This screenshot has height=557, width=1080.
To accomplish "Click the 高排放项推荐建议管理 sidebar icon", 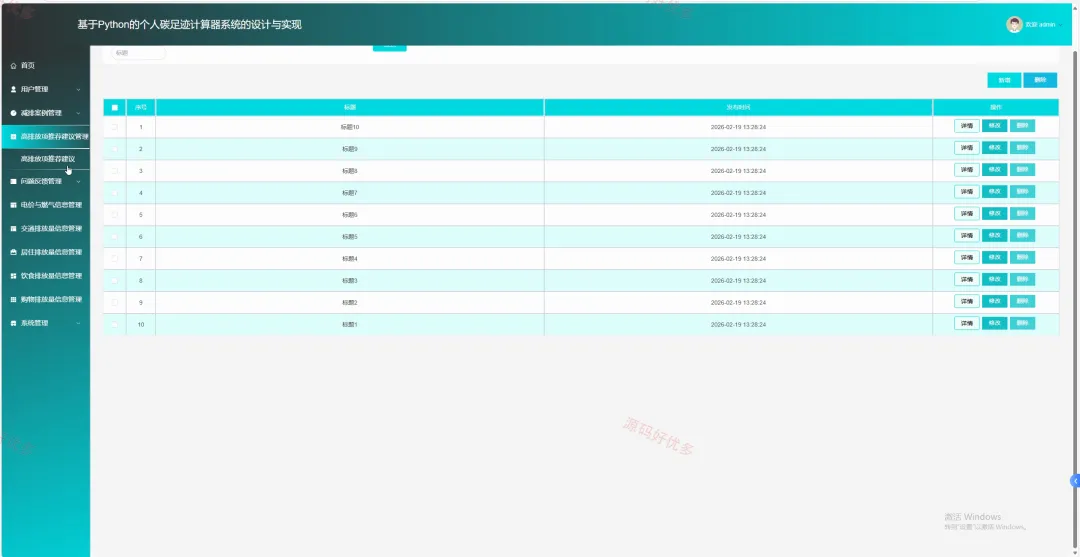I will (x=13, y=136).
